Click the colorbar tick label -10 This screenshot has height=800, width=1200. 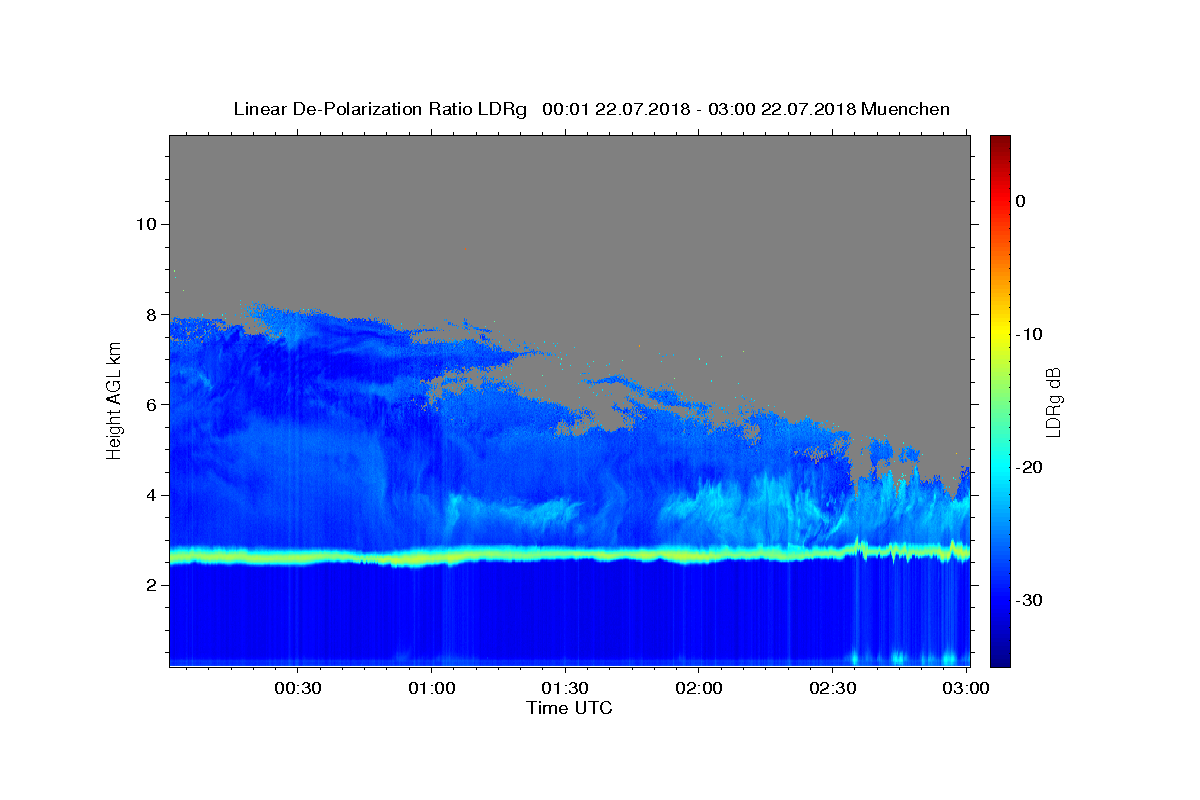tap(1030, 334)
